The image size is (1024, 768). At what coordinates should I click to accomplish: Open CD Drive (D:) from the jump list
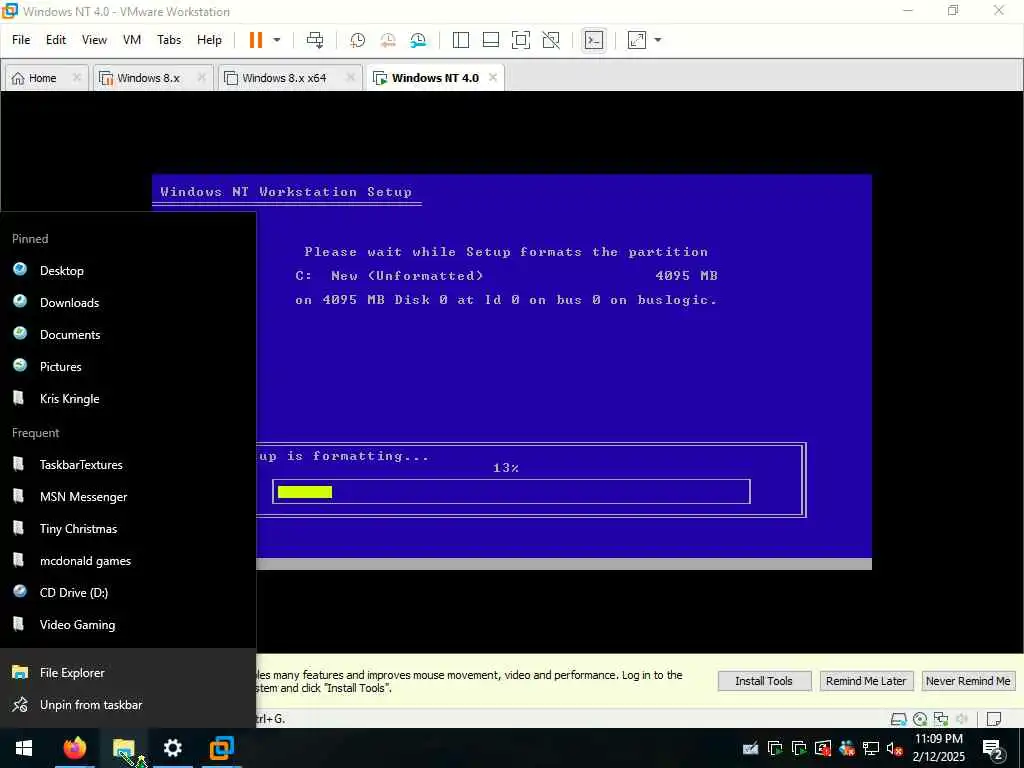128,592
